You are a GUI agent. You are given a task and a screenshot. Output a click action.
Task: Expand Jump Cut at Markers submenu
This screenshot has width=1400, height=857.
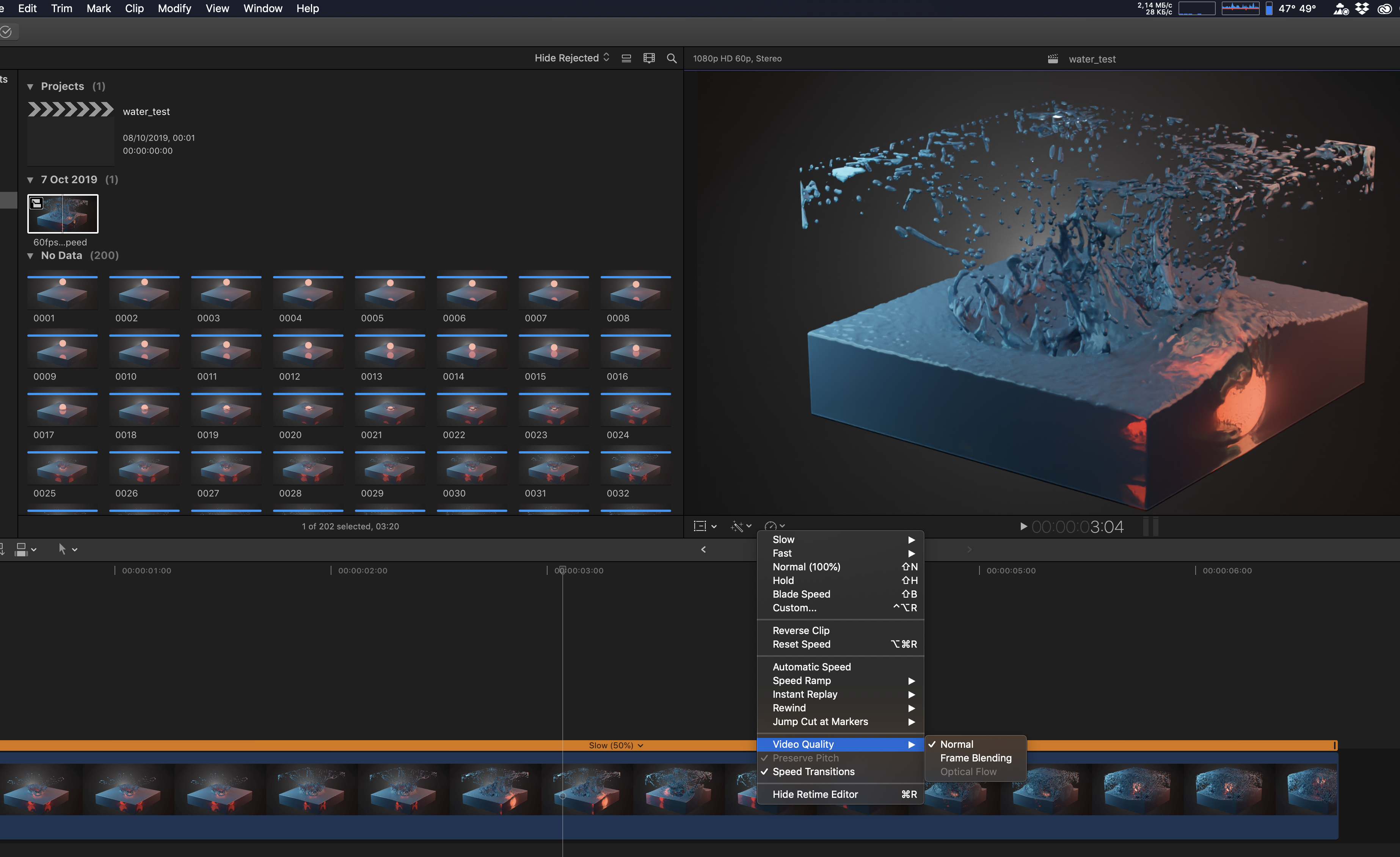coord(840,721)
